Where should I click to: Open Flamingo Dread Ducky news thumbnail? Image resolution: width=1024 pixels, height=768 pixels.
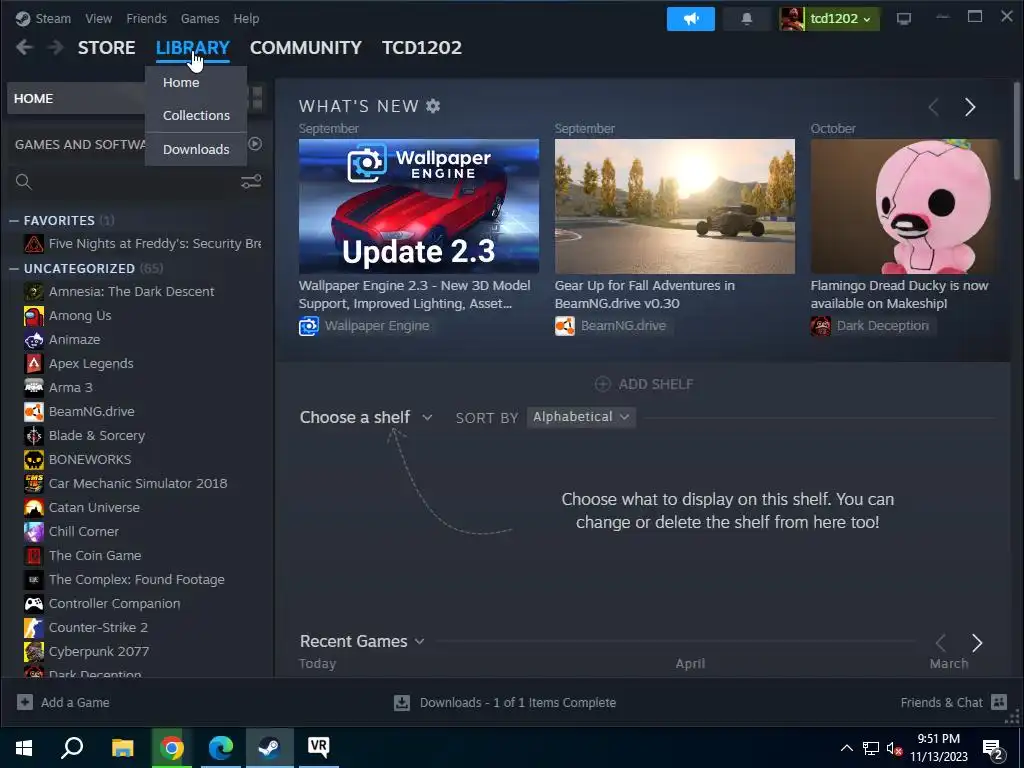tap(904, 206)
